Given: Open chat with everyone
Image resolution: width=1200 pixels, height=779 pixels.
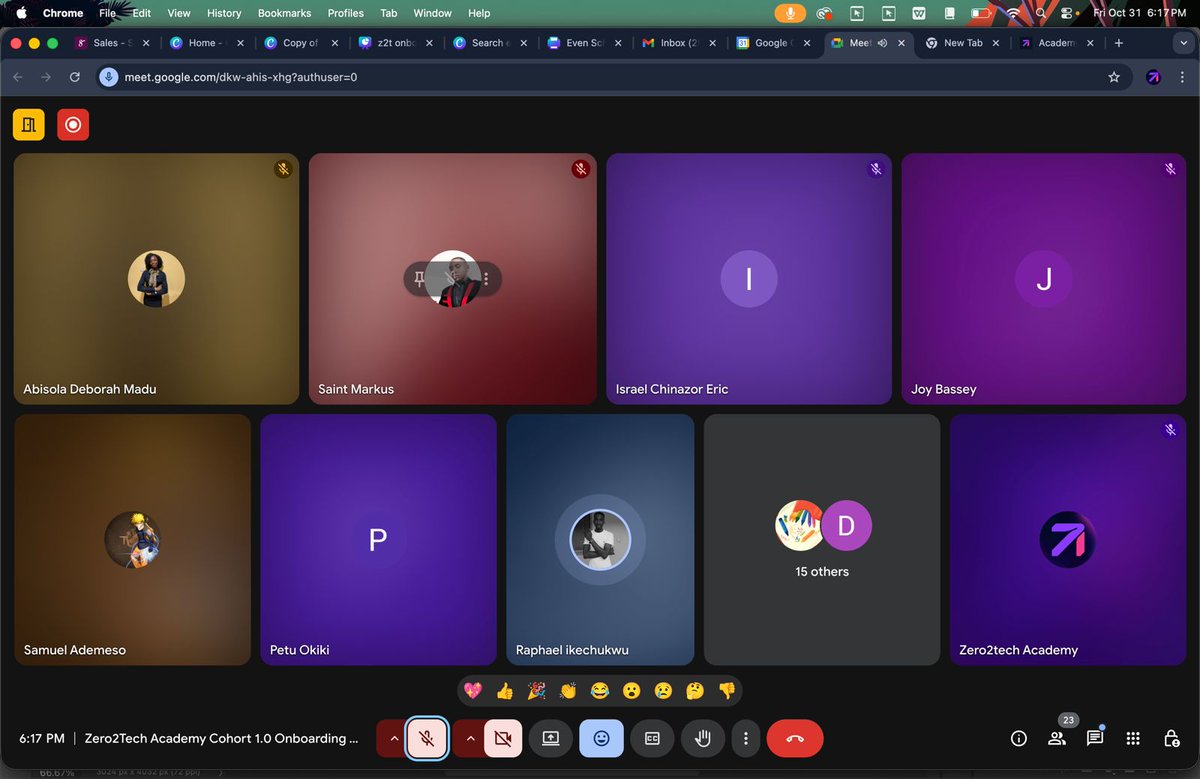Looking at the screenshot, I should (1095, 739).
